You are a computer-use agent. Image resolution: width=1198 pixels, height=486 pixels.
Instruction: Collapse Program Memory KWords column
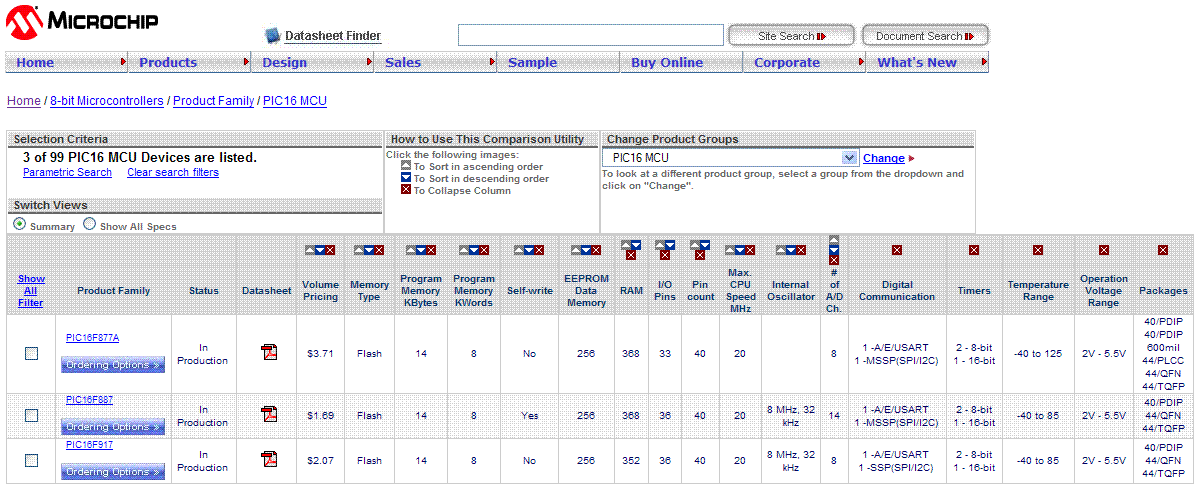tap(484, 250)
